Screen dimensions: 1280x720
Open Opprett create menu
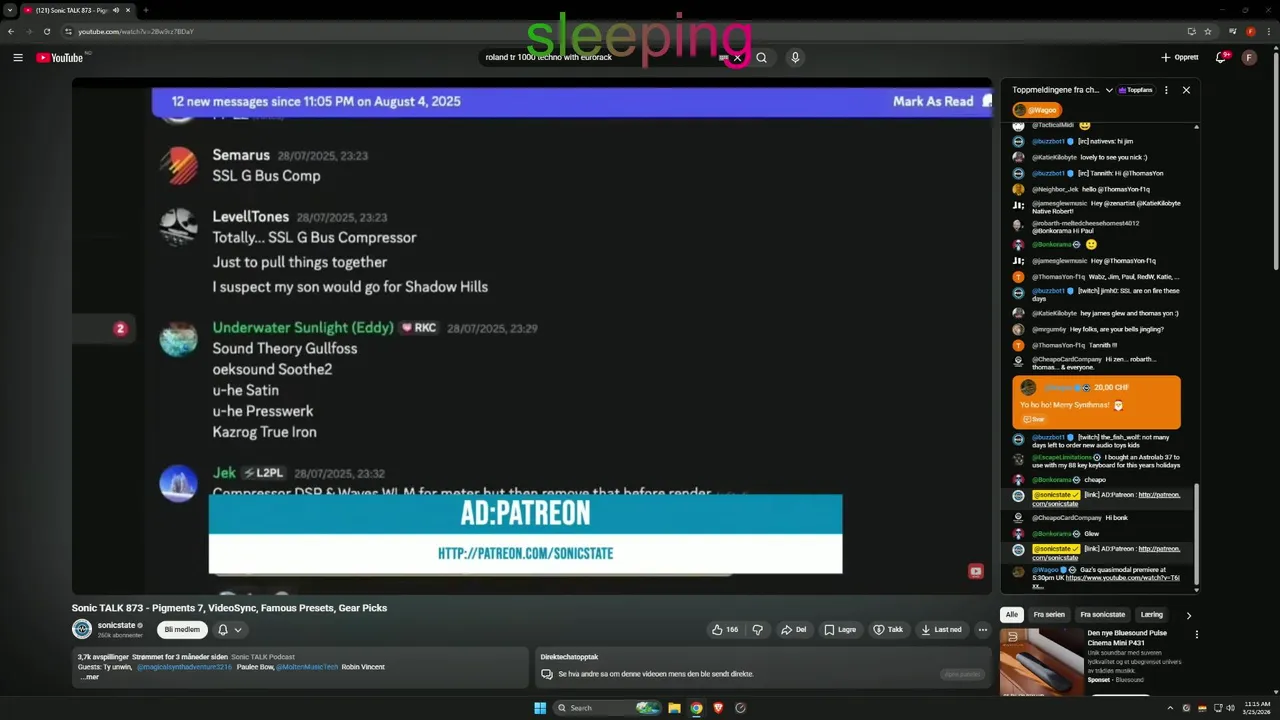click(1180, 57)
